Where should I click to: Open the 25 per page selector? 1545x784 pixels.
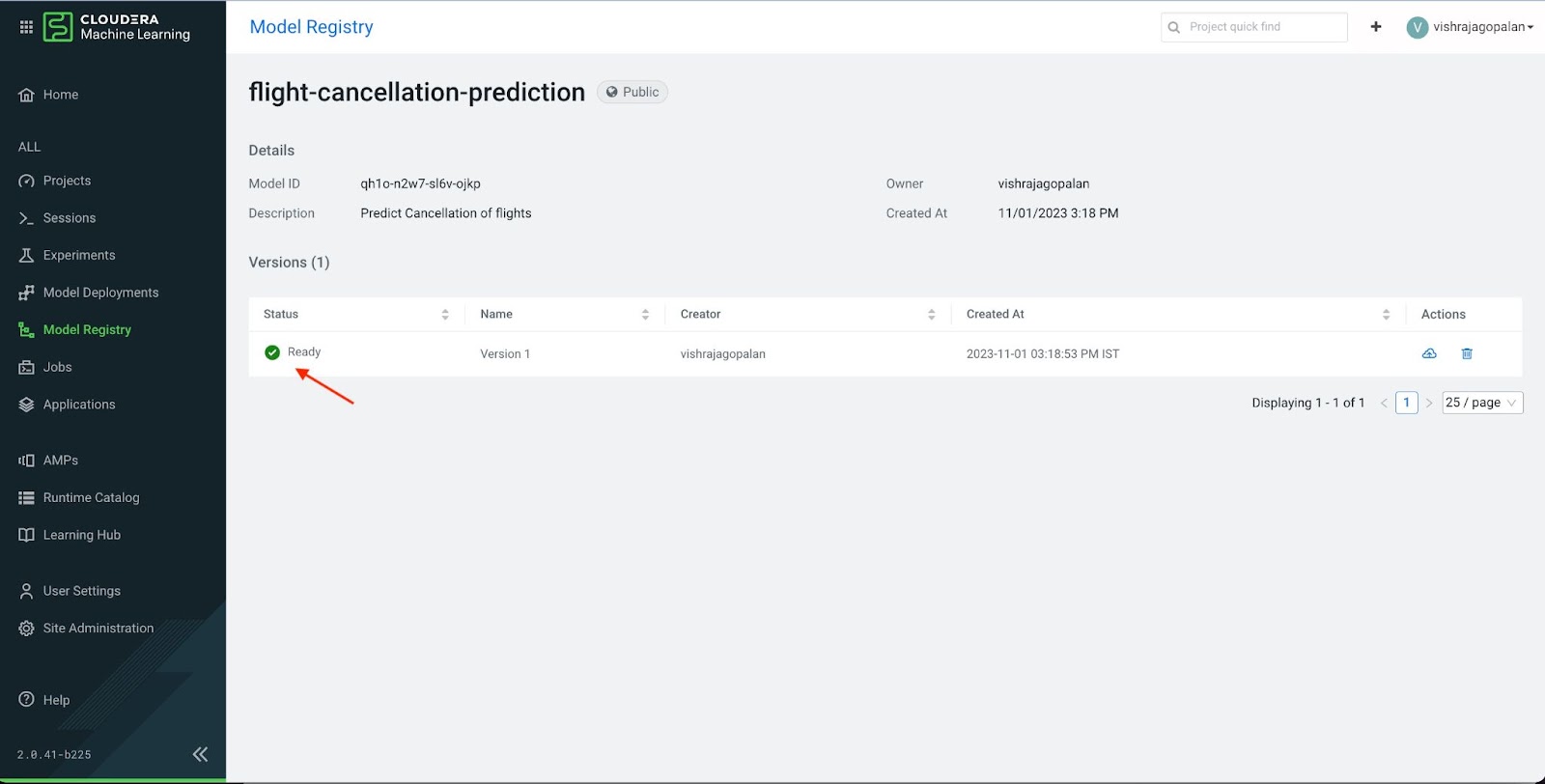[x=1480, y=402]
